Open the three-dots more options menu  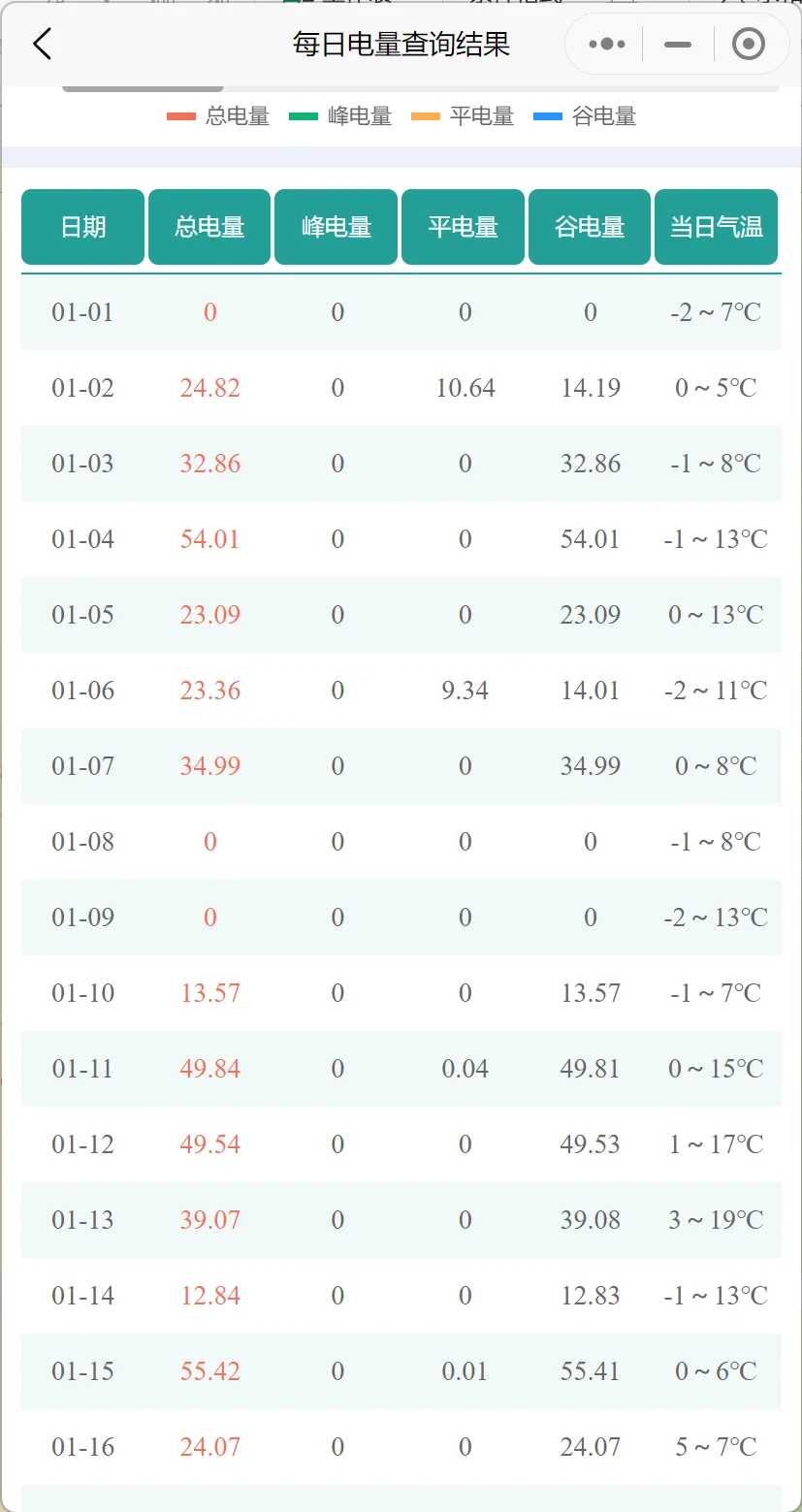click(x=607, y=44)
